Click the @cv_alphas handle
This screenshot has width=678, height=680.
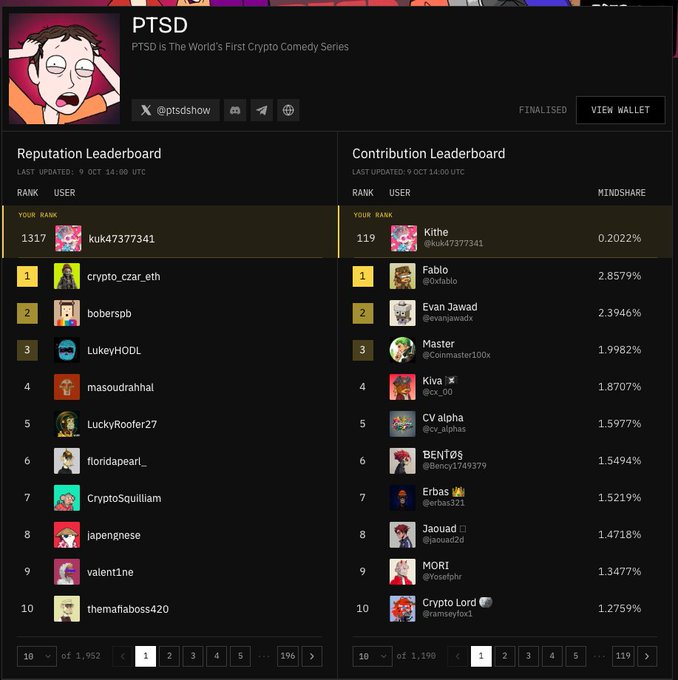(444, 429)
